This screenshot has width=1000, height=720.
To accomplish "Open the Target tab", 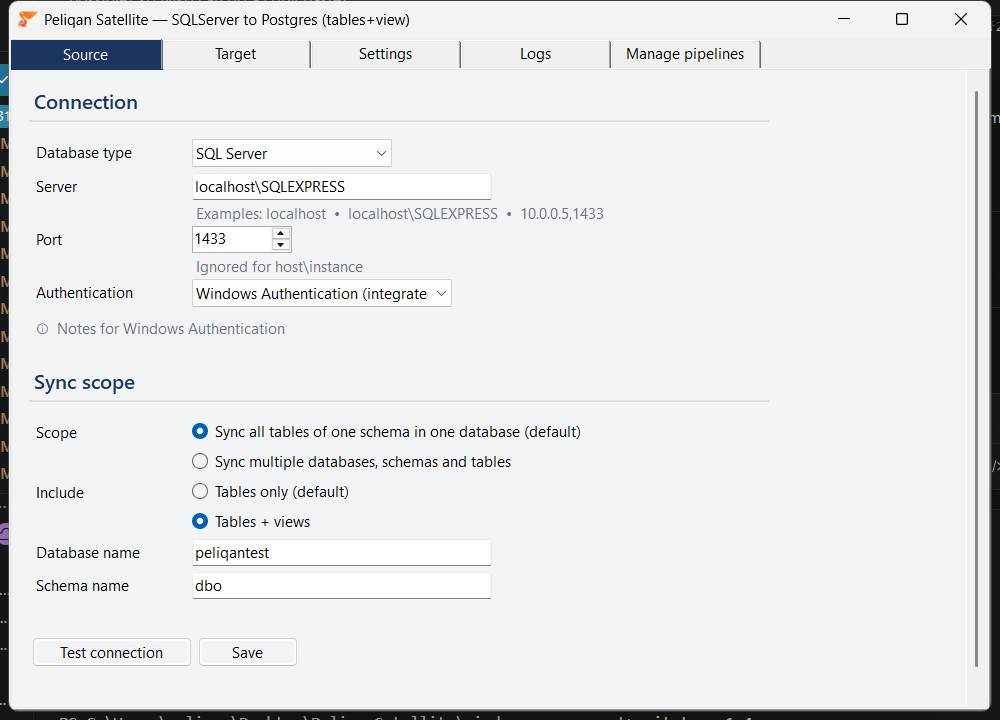I will (x=236, y=54).
